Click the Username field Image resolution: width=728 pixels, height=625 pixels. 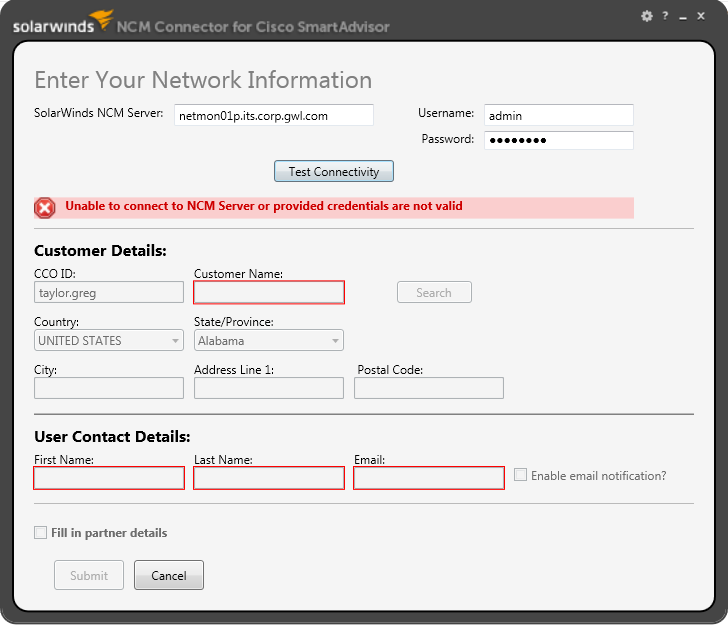[559, 115]
